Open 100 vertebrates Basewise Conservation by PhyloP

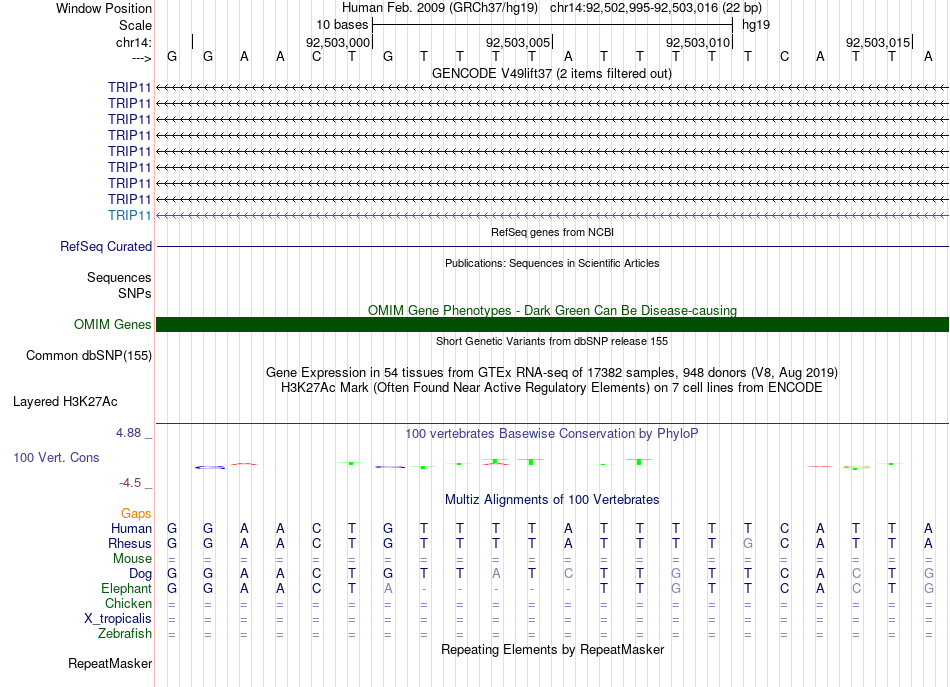[x=552, y=433]
